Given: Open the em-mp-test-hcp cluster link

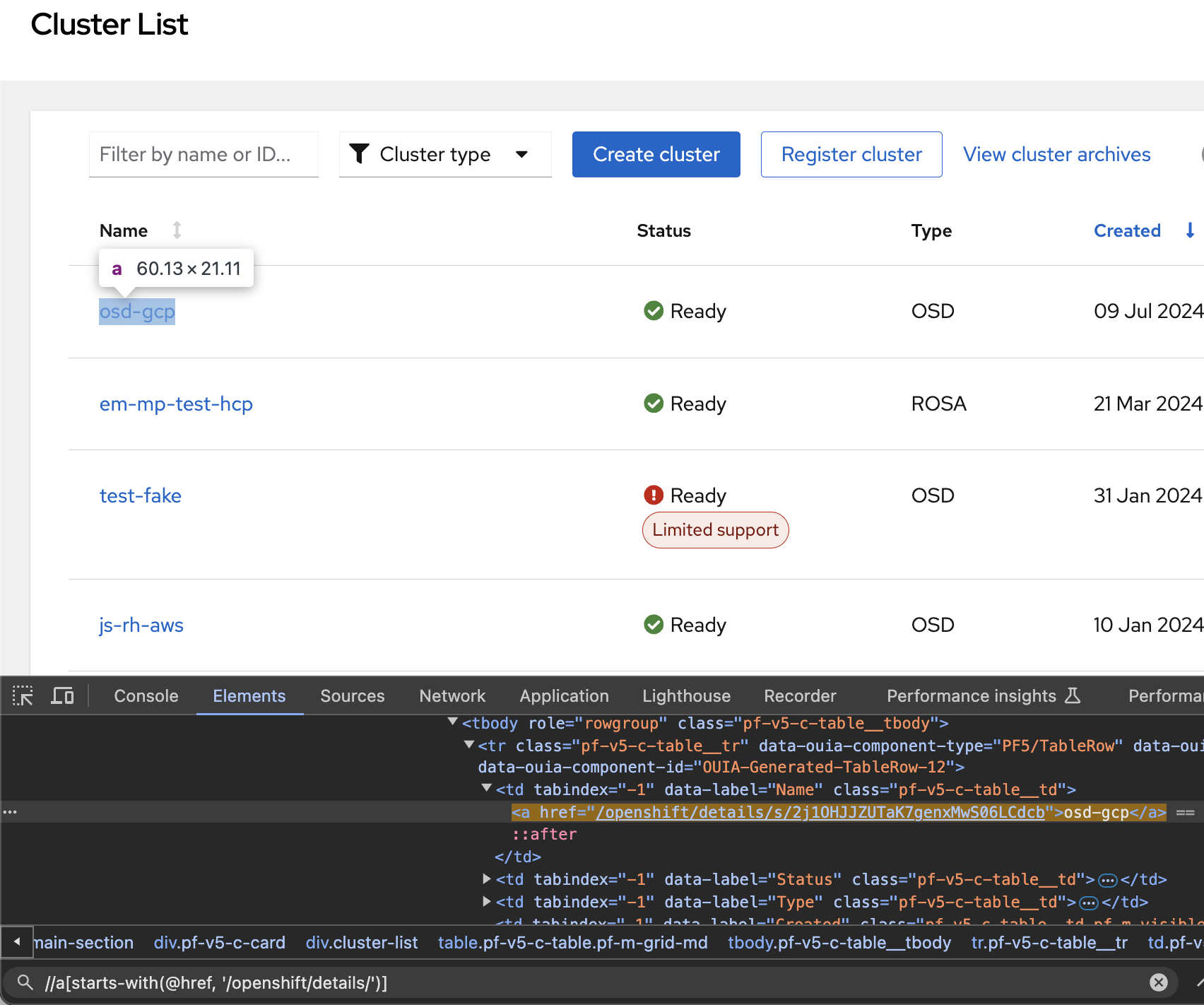Looking at the screenshot, I should pos(176,404).
